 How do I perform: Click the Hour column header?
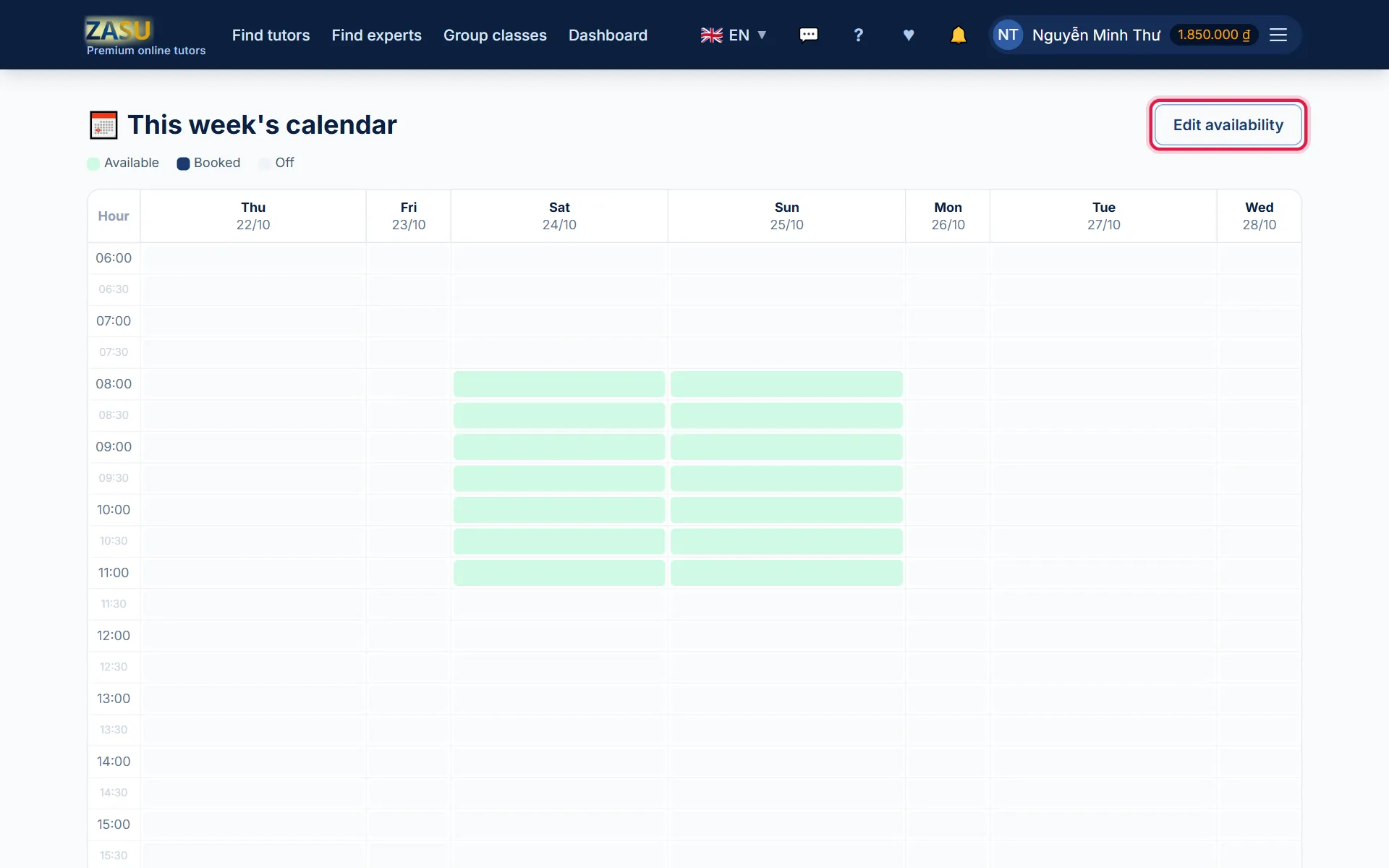[114, 216]
